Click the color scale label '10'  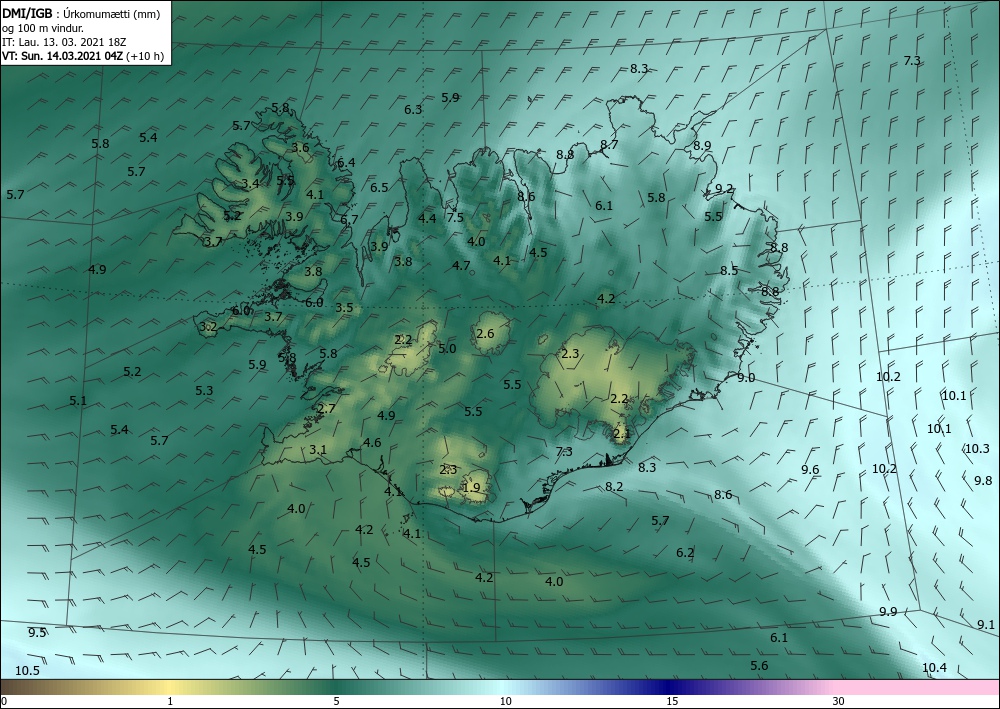tap(505, 701)
